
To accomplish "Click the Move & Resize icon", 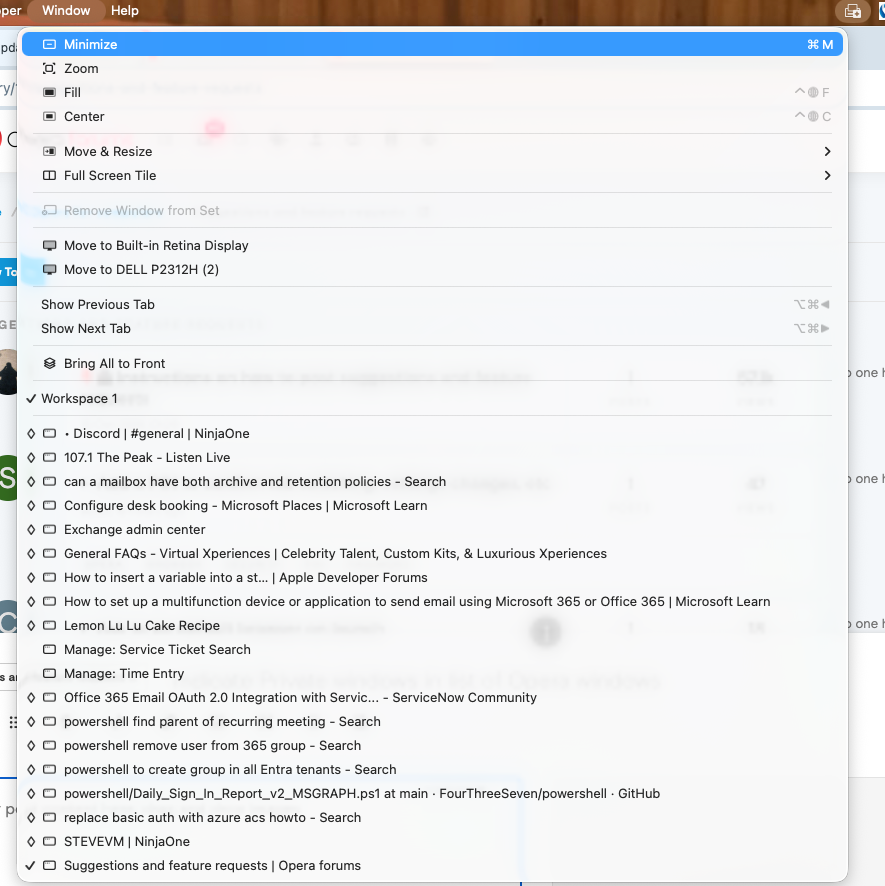I will tap(50, 151).
